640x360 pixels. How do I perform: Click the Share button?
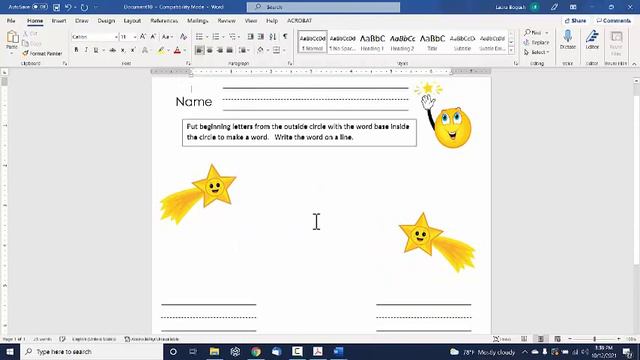pos(576,20)
